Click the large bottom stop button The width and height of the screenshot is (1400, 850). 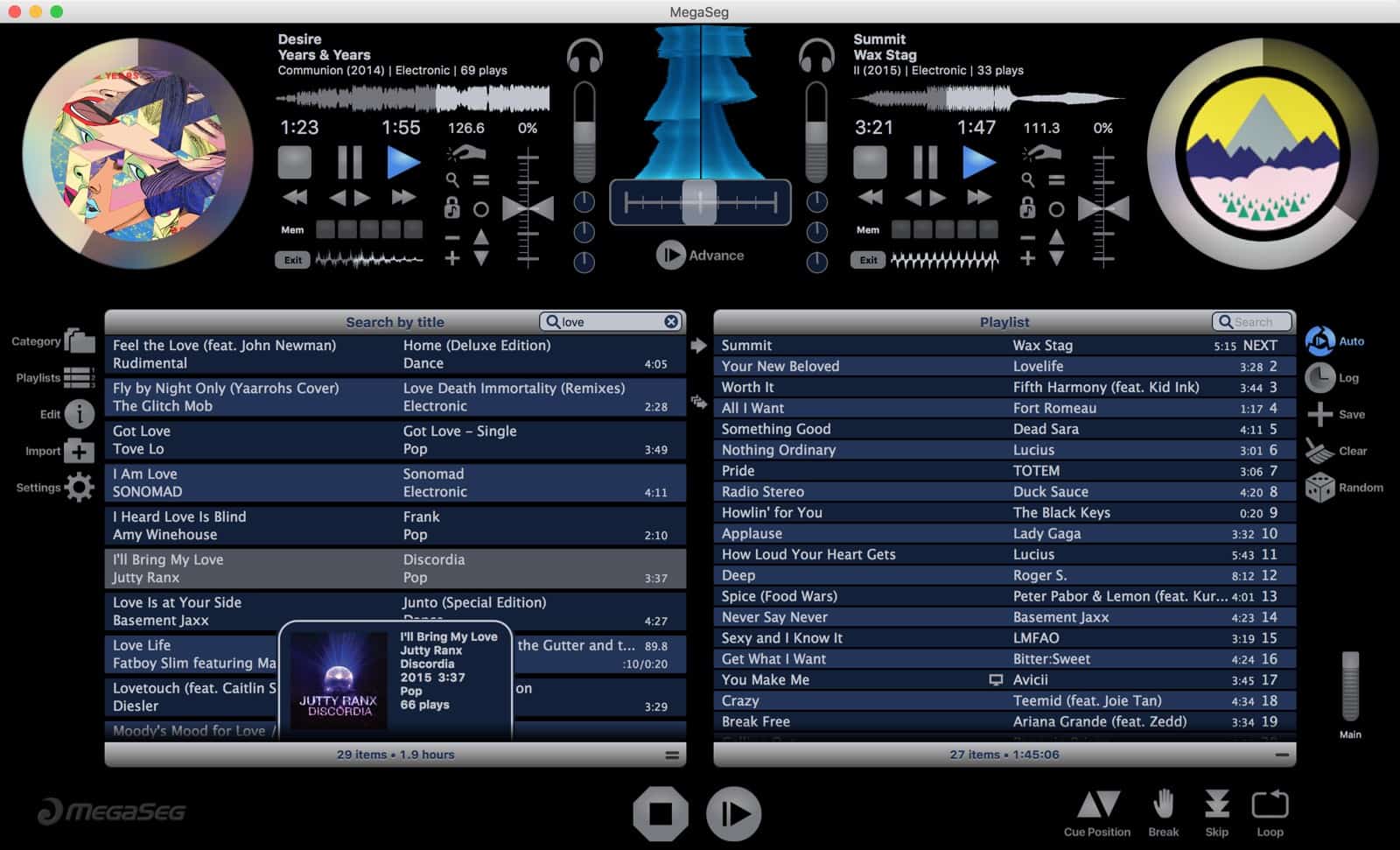[x=661, y=814]
